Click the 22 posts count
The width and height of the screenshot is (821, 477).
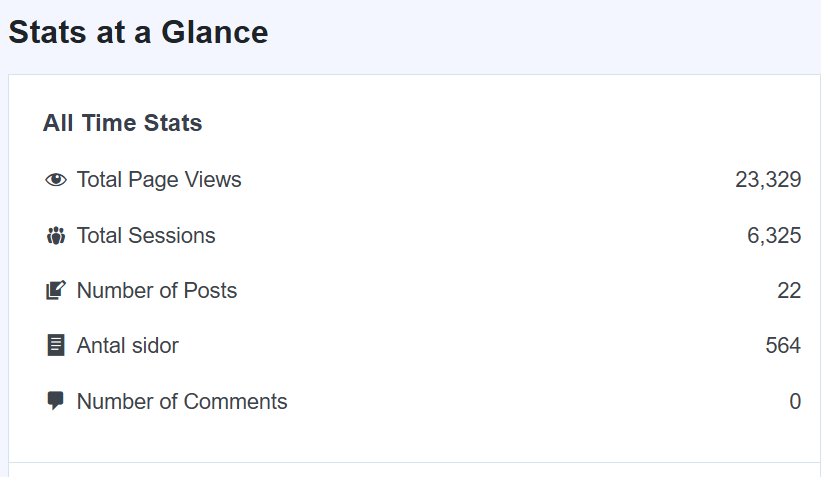[x=789, y=291]
